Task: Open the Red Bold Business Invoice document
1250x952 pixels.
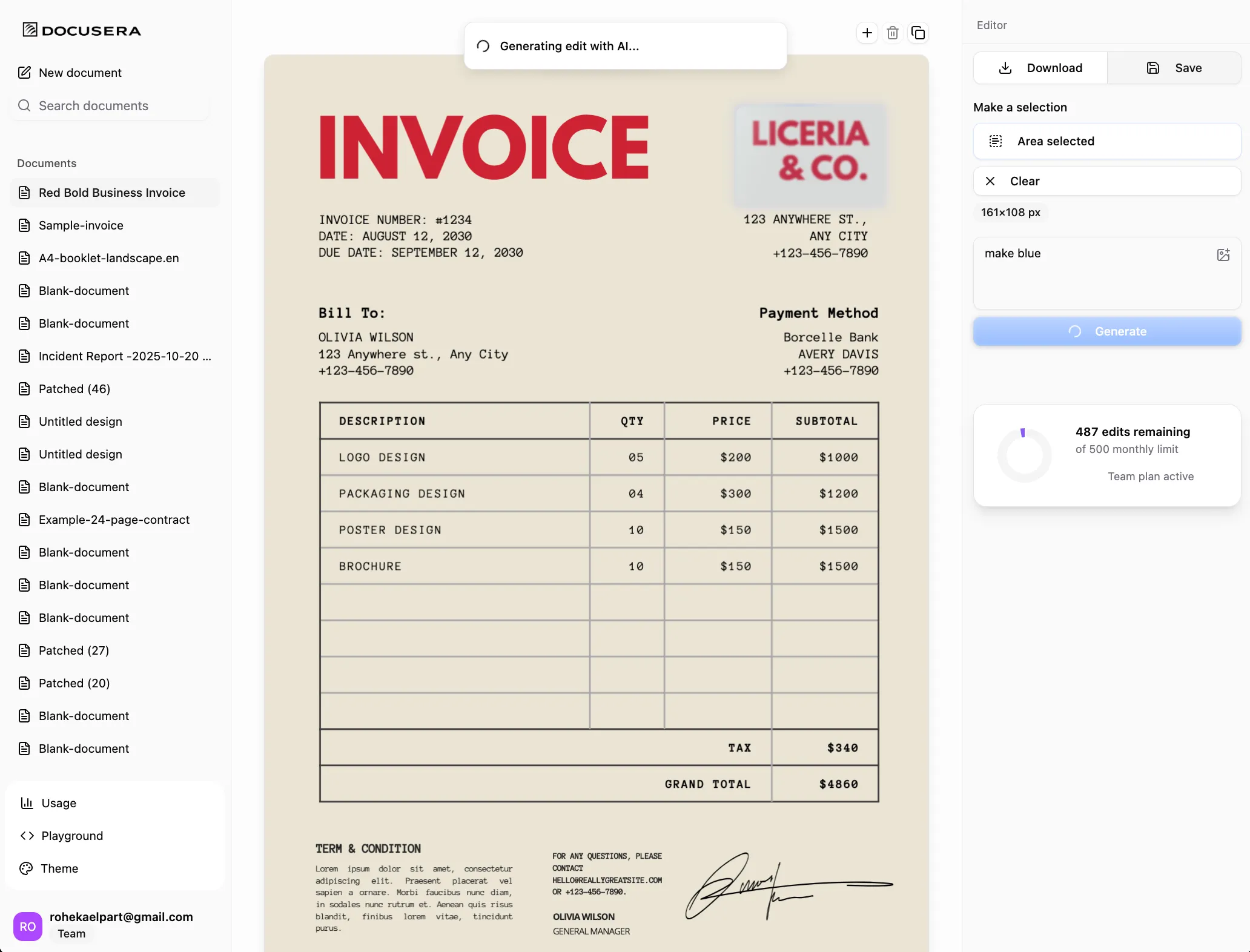Action: click(x=111, y=193)
